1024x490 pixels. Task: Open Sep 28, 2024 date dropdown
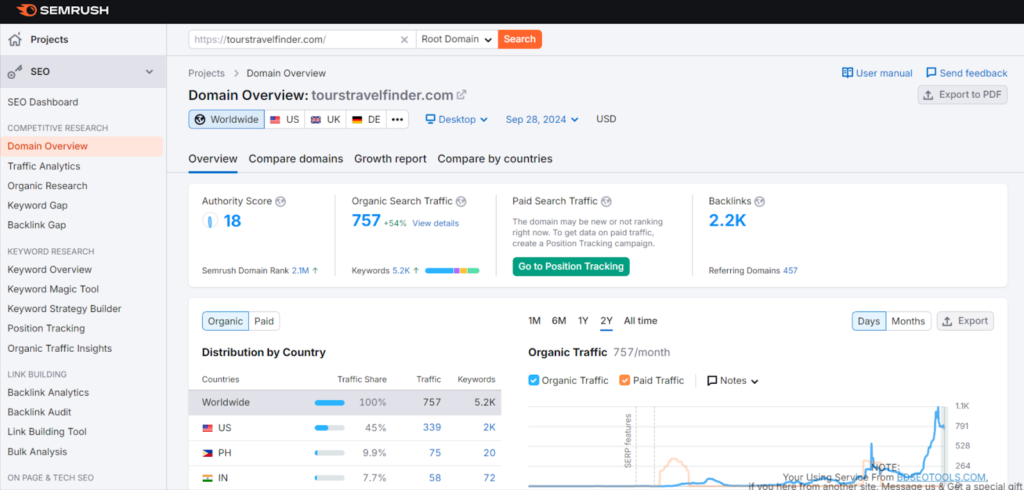click(542, 120)
